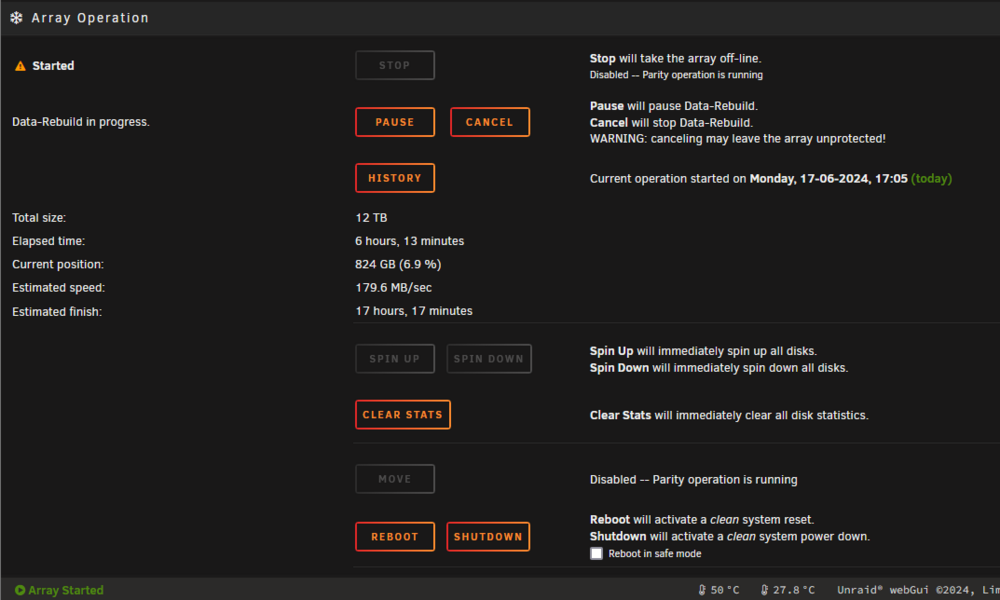Reboot the server with REBOOT button
1000x600 pixels.
click(x=395, y=537)
